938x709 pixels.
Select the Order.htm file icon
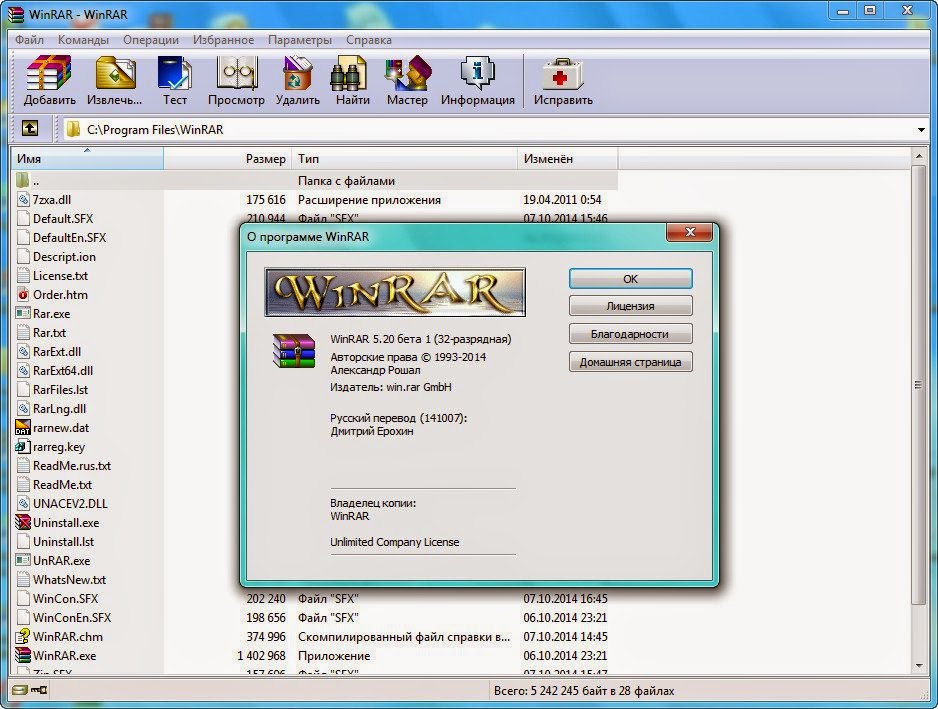point(23,294)
